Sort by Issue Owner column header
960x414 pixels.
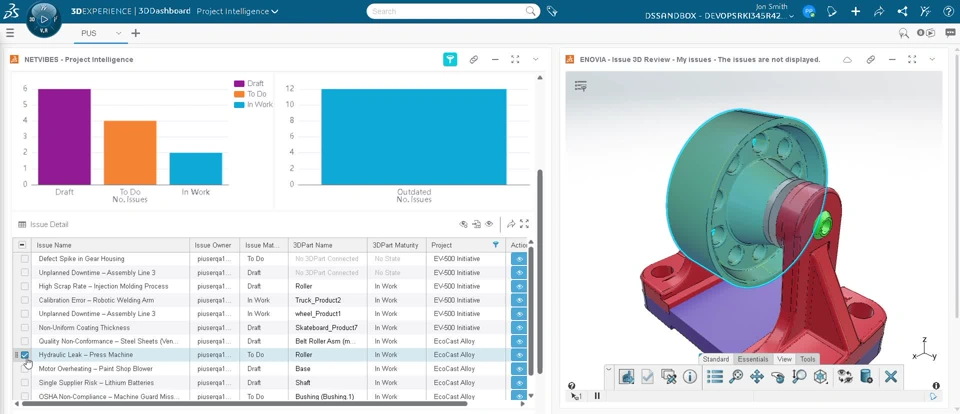(212, 245)
